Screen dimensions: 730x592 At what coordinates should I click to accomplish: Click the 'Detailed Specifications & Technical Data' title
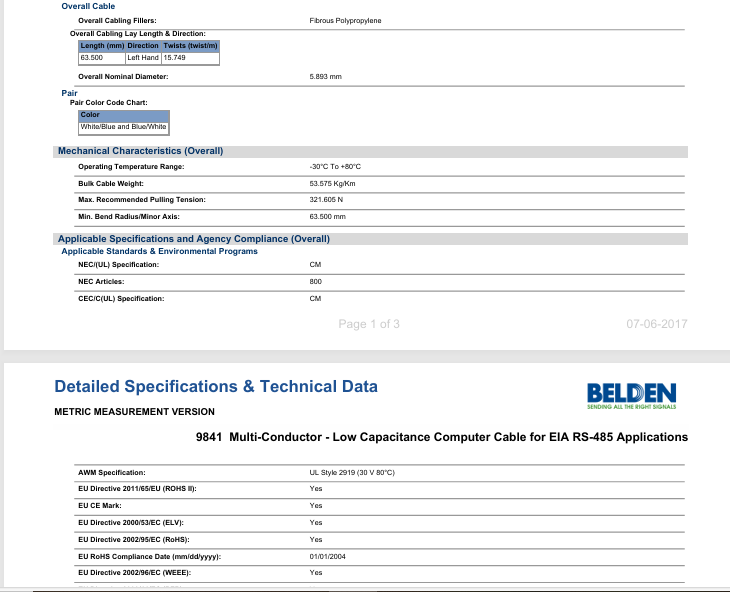pyautogui.click(x=216, y=387)
